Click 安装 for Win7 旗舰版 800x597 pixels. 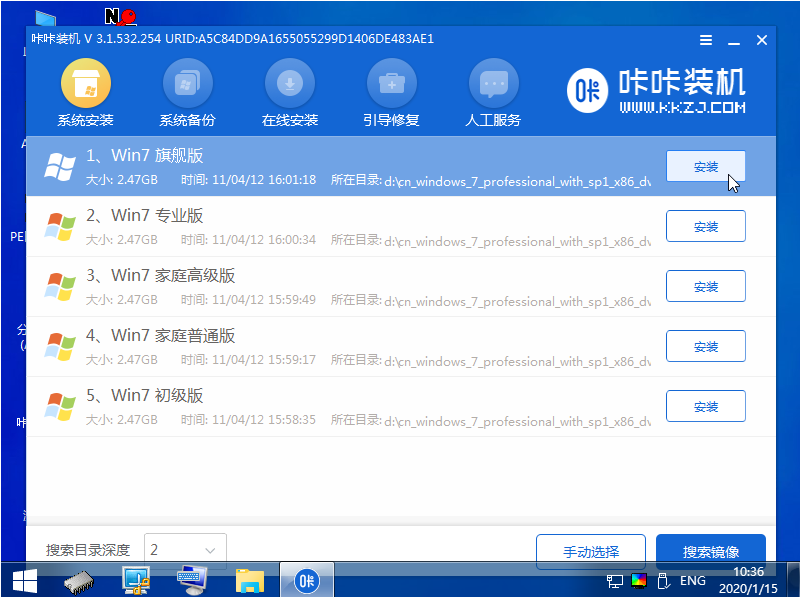(705, 166)
